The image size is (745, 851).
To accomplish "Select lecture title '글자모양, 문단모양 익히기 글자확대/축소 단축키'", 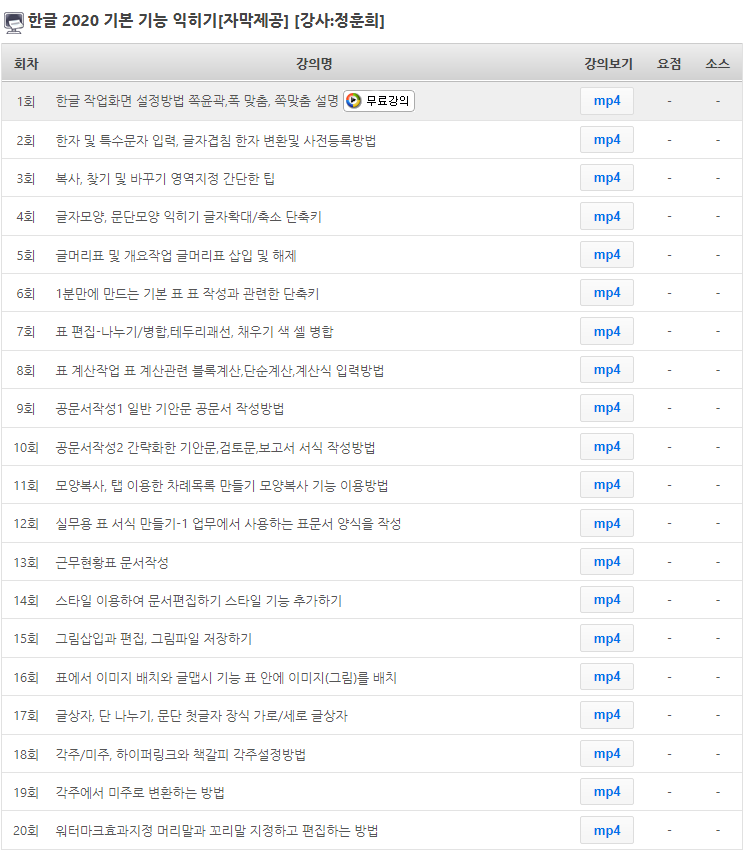I will point(188,218).
